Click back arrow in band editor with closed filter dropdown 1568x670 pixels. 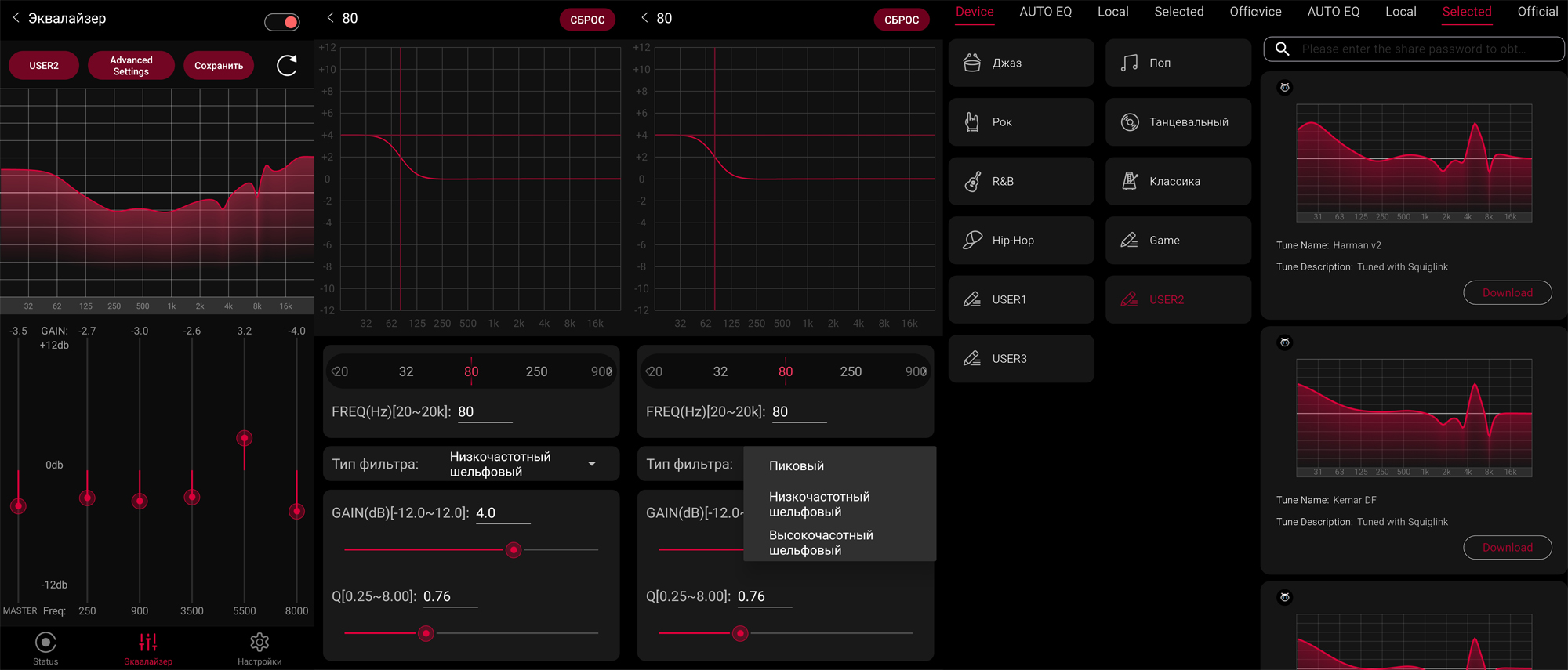(x=330, y=18)
